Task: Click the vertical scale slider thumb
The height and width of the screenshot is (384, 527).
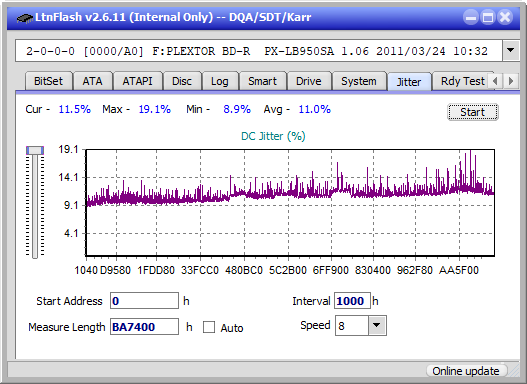Action: tap(35, 150)
